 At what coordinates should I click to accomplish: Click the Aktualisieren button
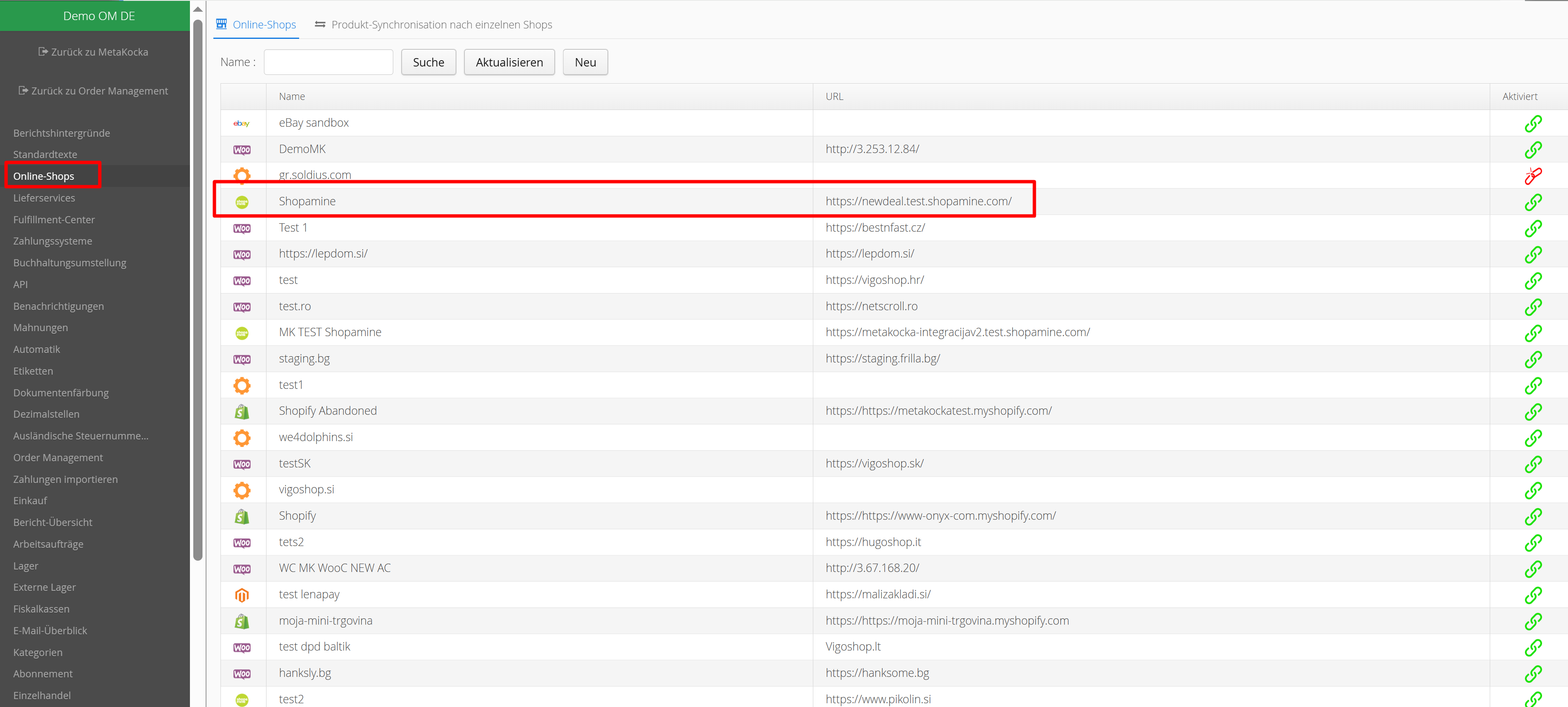(509, 62)
